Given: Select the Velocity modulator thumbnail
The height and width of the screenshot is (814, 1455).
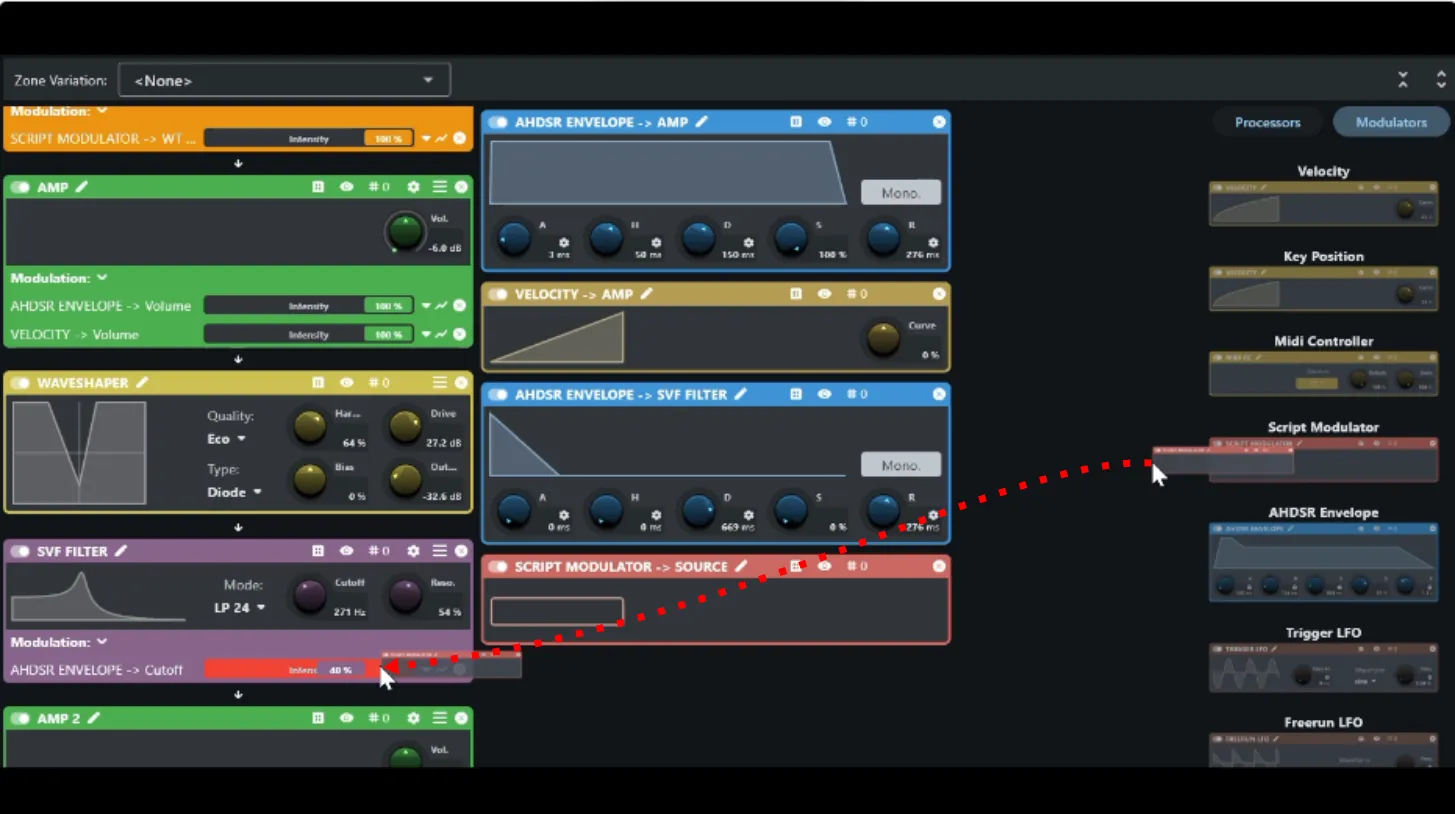Looking at the screenshot, I should click(1323, 203).
